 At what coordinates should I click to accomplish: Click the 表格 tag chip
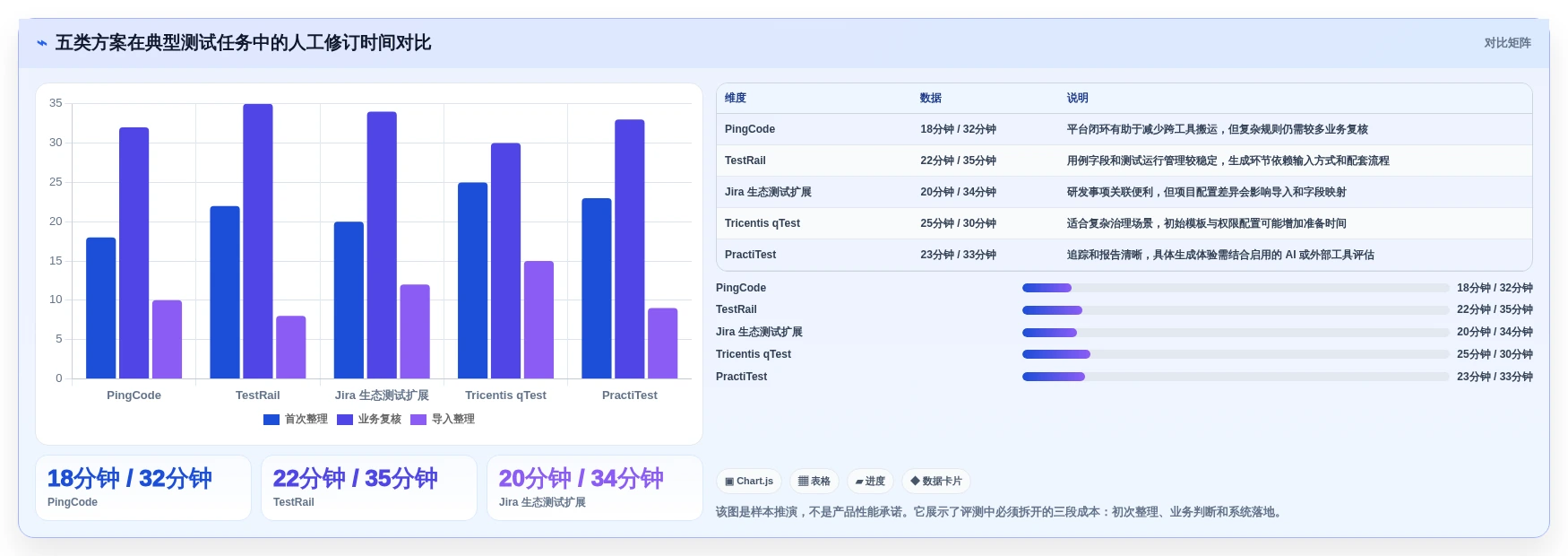[x=814, y=482]
